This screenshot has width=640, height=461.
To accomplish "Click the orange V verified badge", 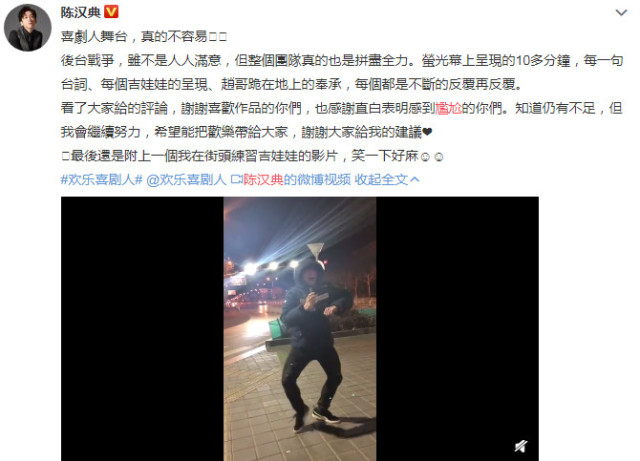I will coord(111,12).
